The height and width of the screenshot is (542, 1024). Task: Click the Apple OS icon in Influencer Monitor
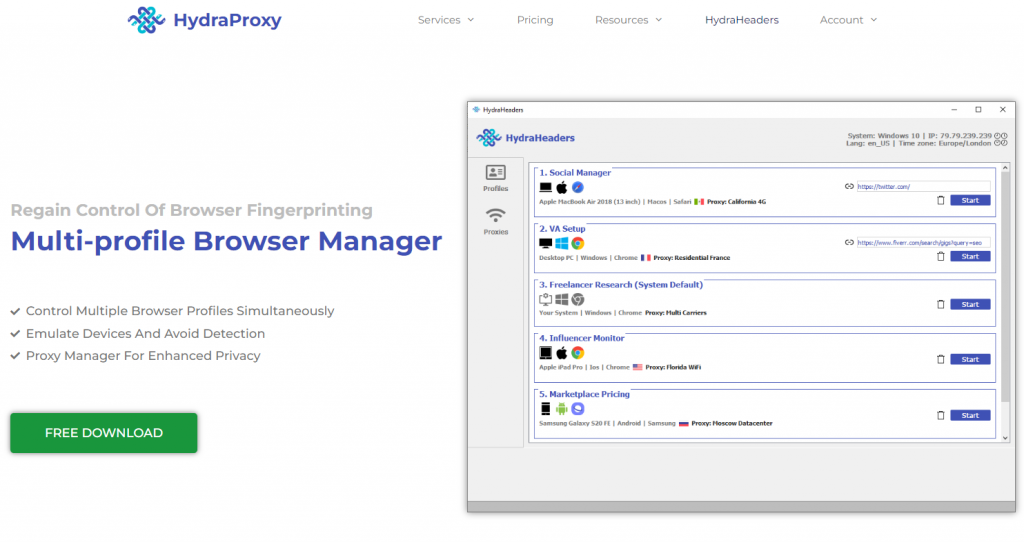[562, 353]
